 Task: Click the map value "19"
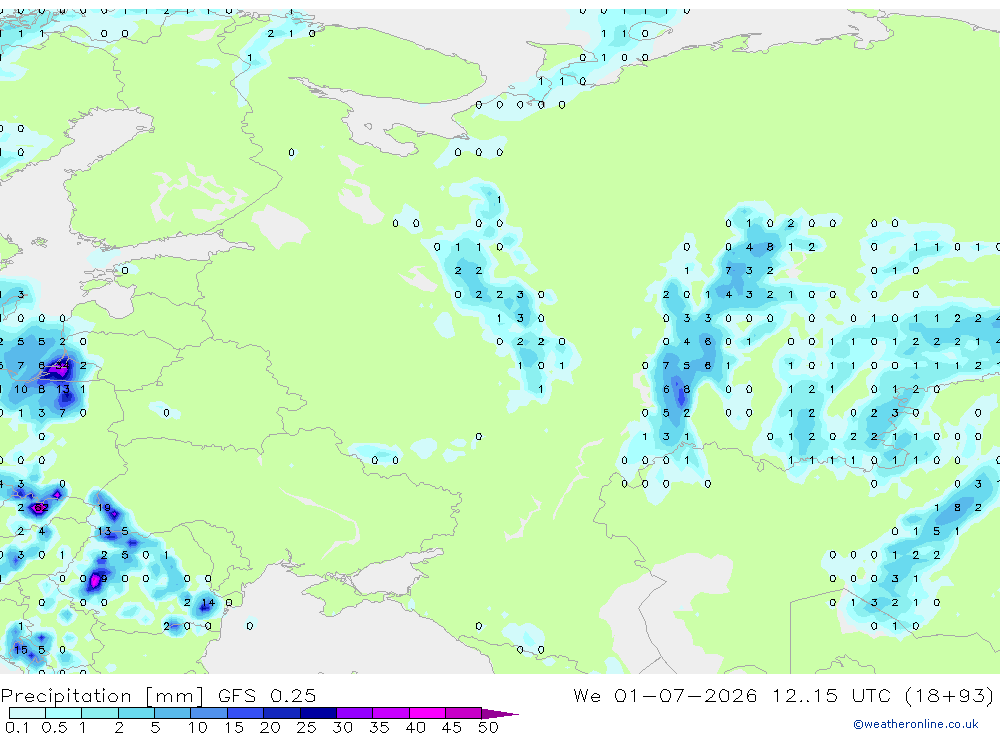[x=104, y=508]
